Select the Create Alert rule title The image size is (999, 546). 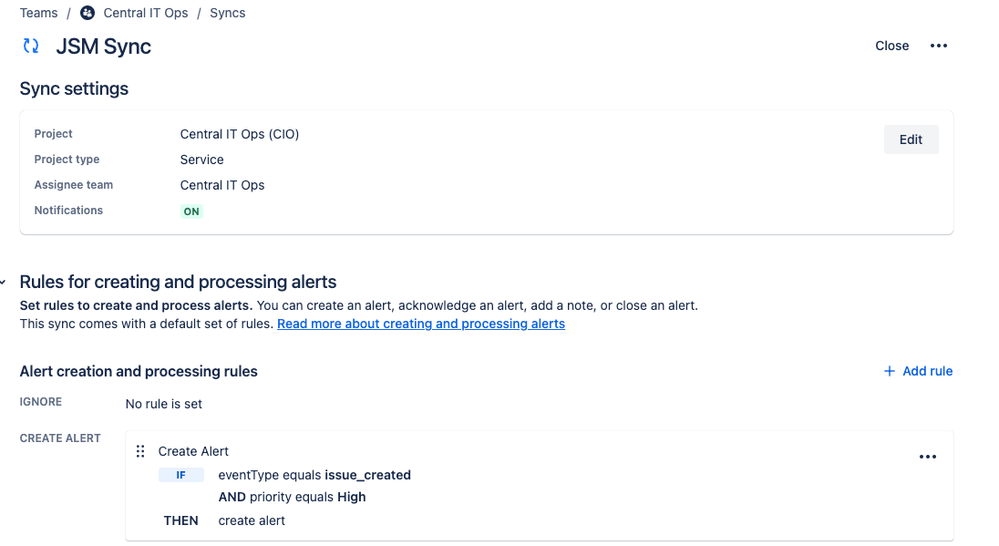coord(193,451)
